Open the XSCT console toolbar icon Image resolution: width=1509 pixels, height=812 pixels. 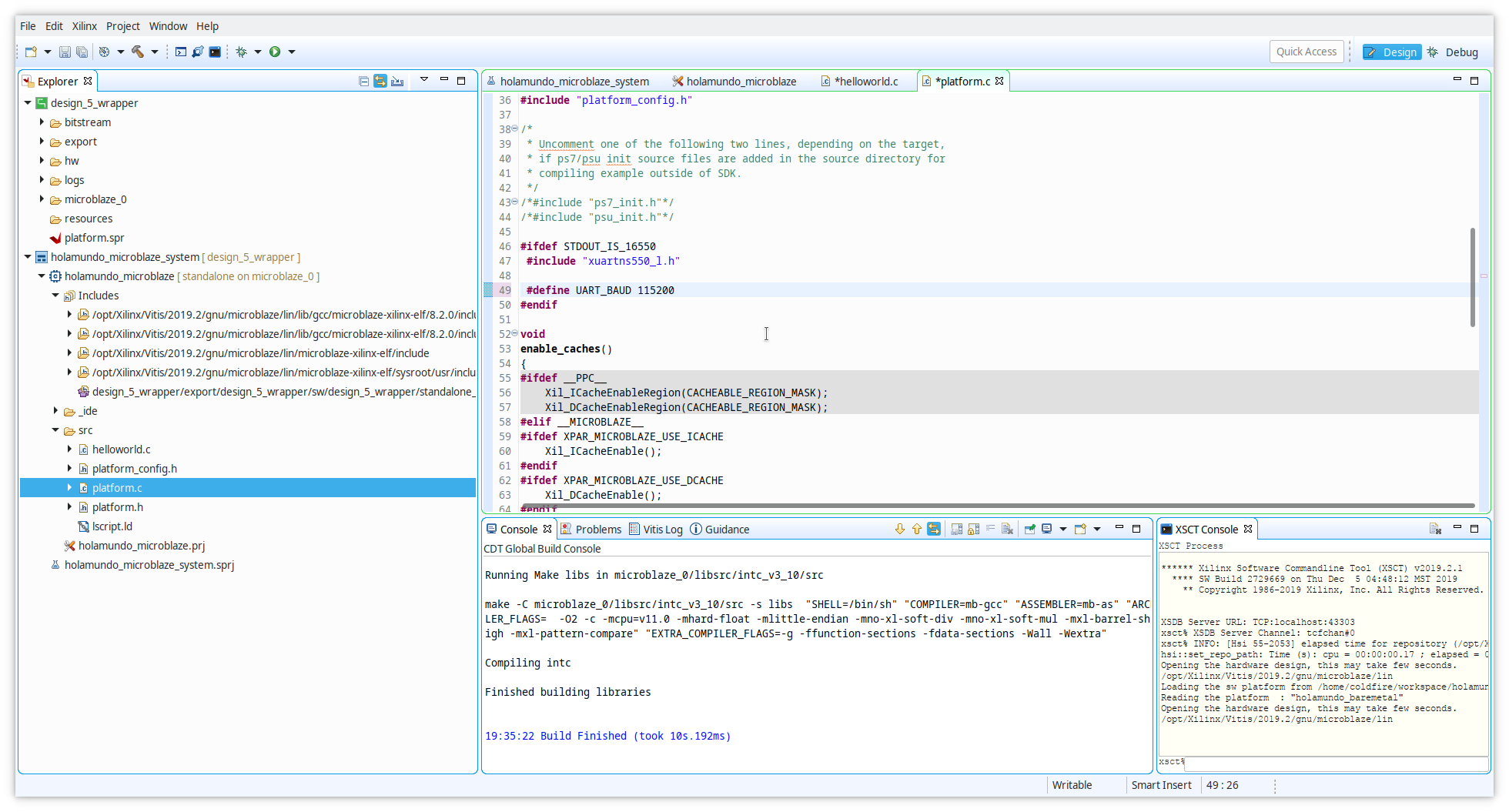(180, 52)
